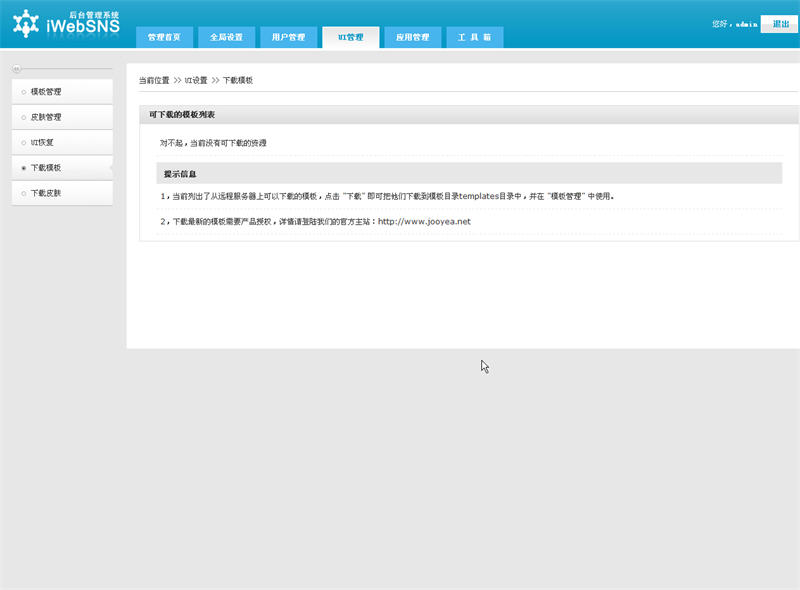Screen dimensions: 800x590
Task: Click the 可下载的模板列表 panel header
Action: [469, 115]
